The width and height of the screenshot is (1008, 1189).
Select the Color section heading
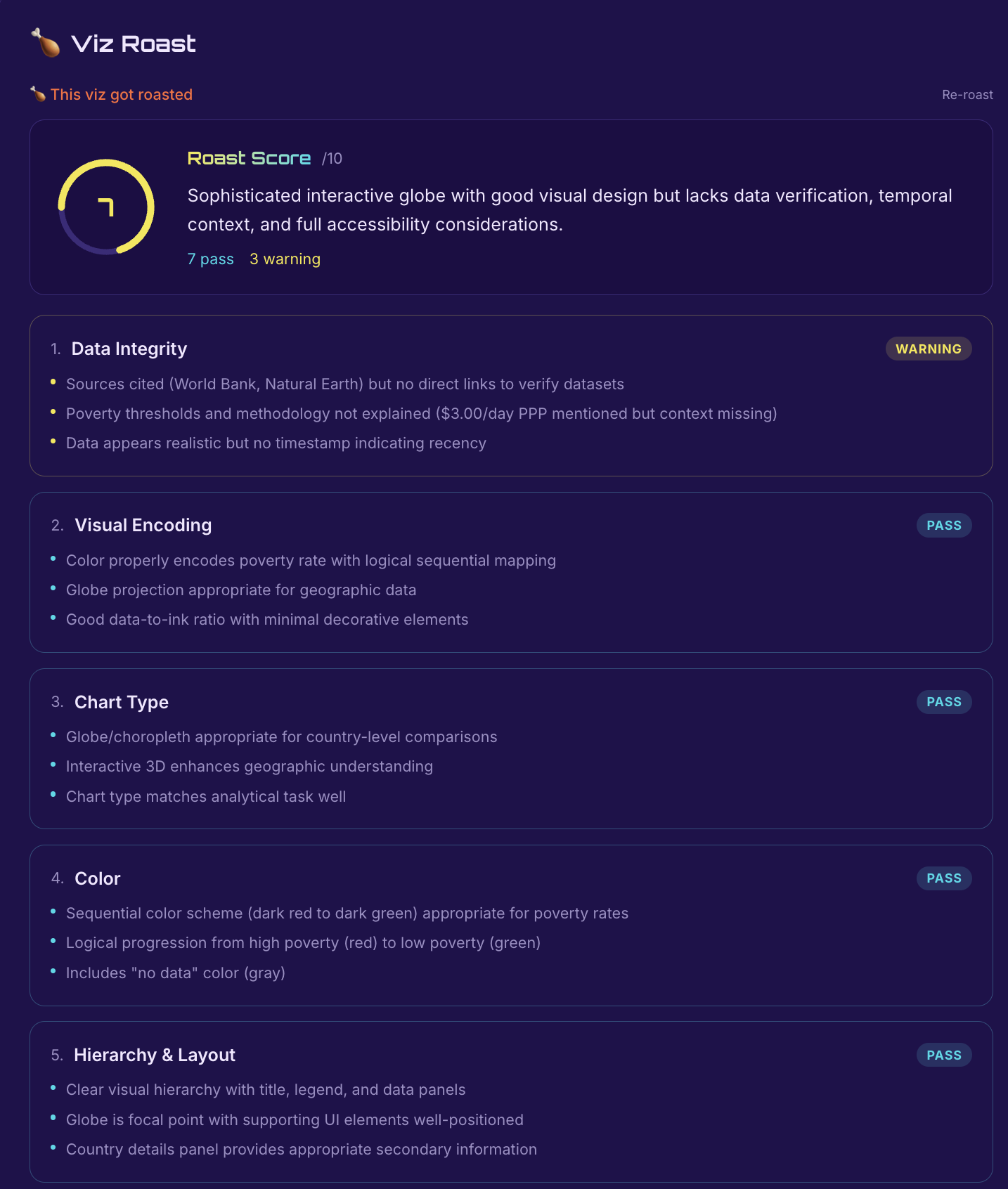[x=98, y=878]
